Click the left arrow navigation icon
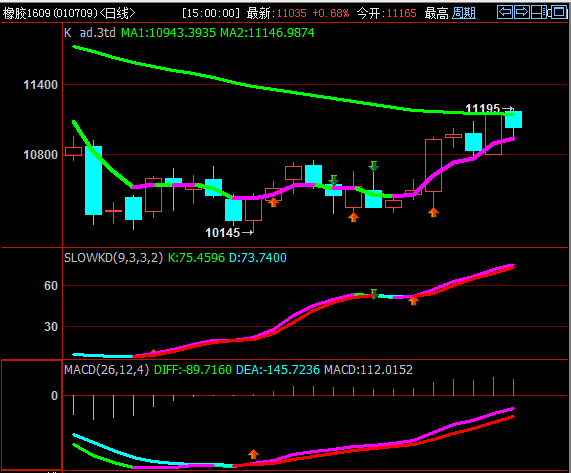The image size is (571, 473). point(505,12)
